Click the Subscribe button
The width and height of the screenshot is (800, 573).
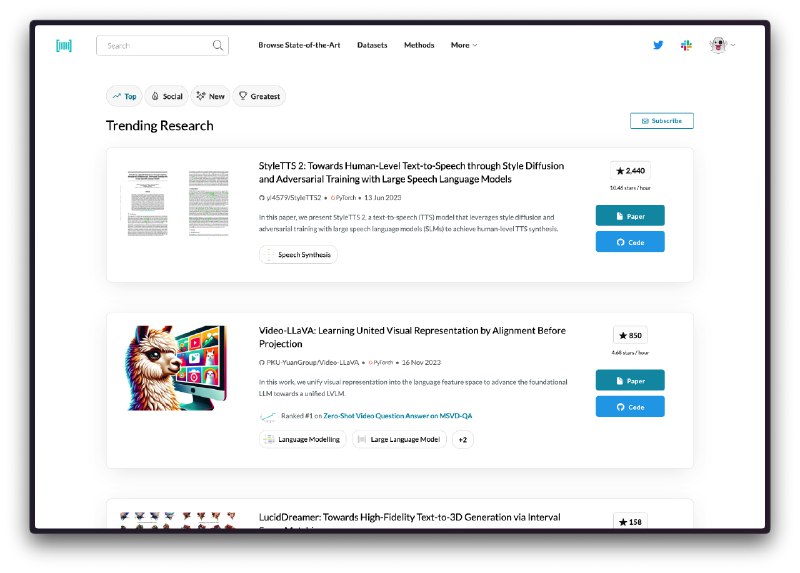tap(662, 121)
